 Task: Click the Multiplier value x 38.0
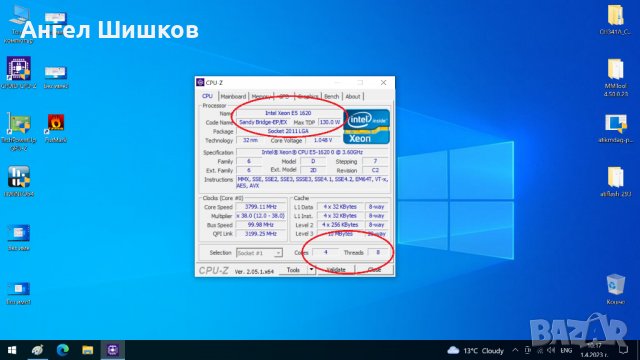[x=260, y=216]
